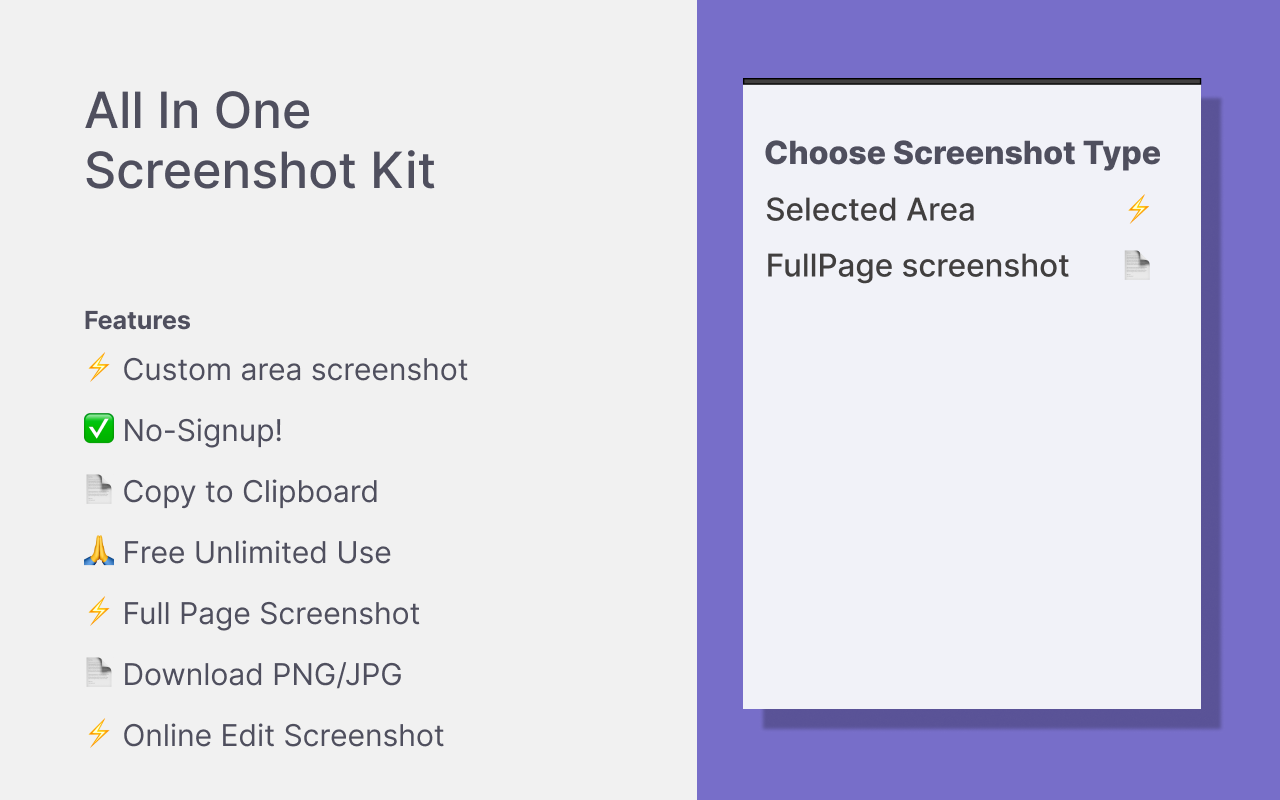This screenshot has width=1280, height=800.
Task: Click lightning icon beside Full Page Screenshot
Action: 98,612
